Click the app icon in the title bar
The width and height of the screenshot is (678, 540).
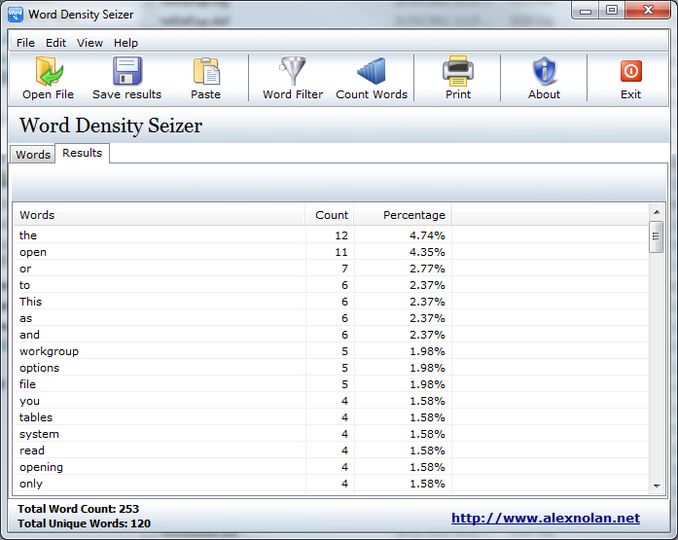coord(16,14)
